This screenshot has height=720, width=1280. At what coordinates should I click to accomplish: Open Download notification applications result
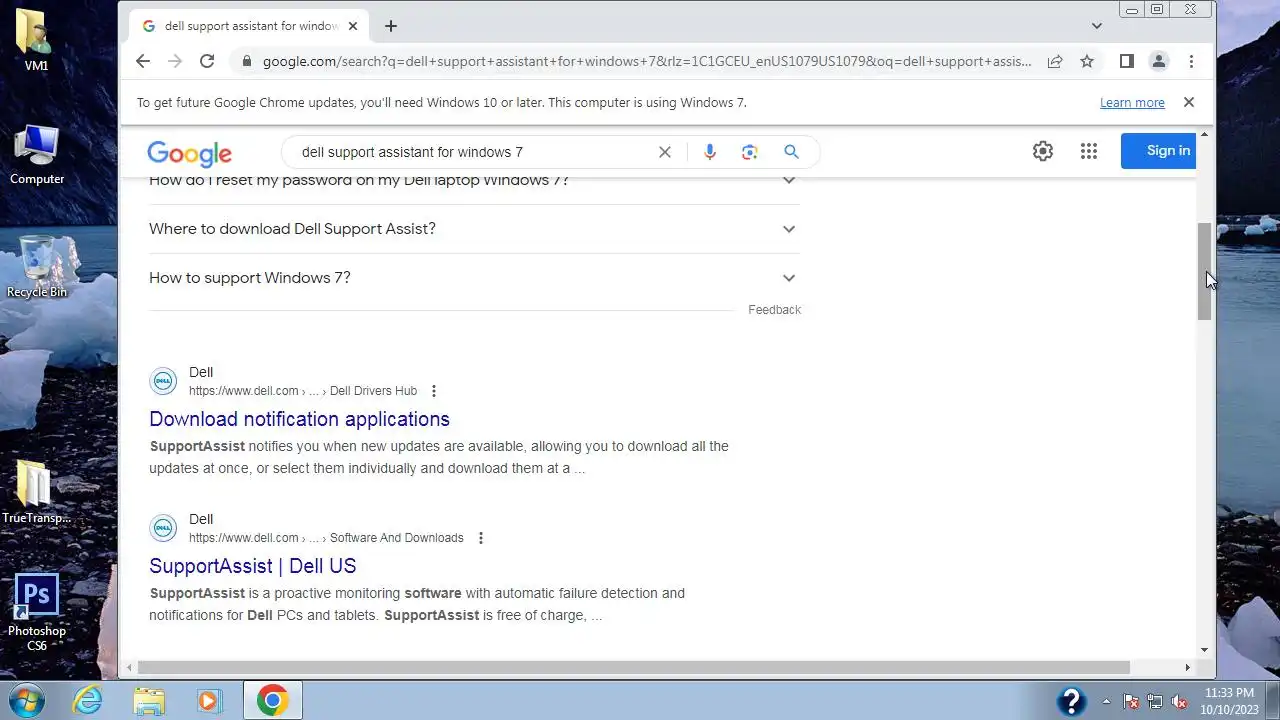[x=299, y=419]
